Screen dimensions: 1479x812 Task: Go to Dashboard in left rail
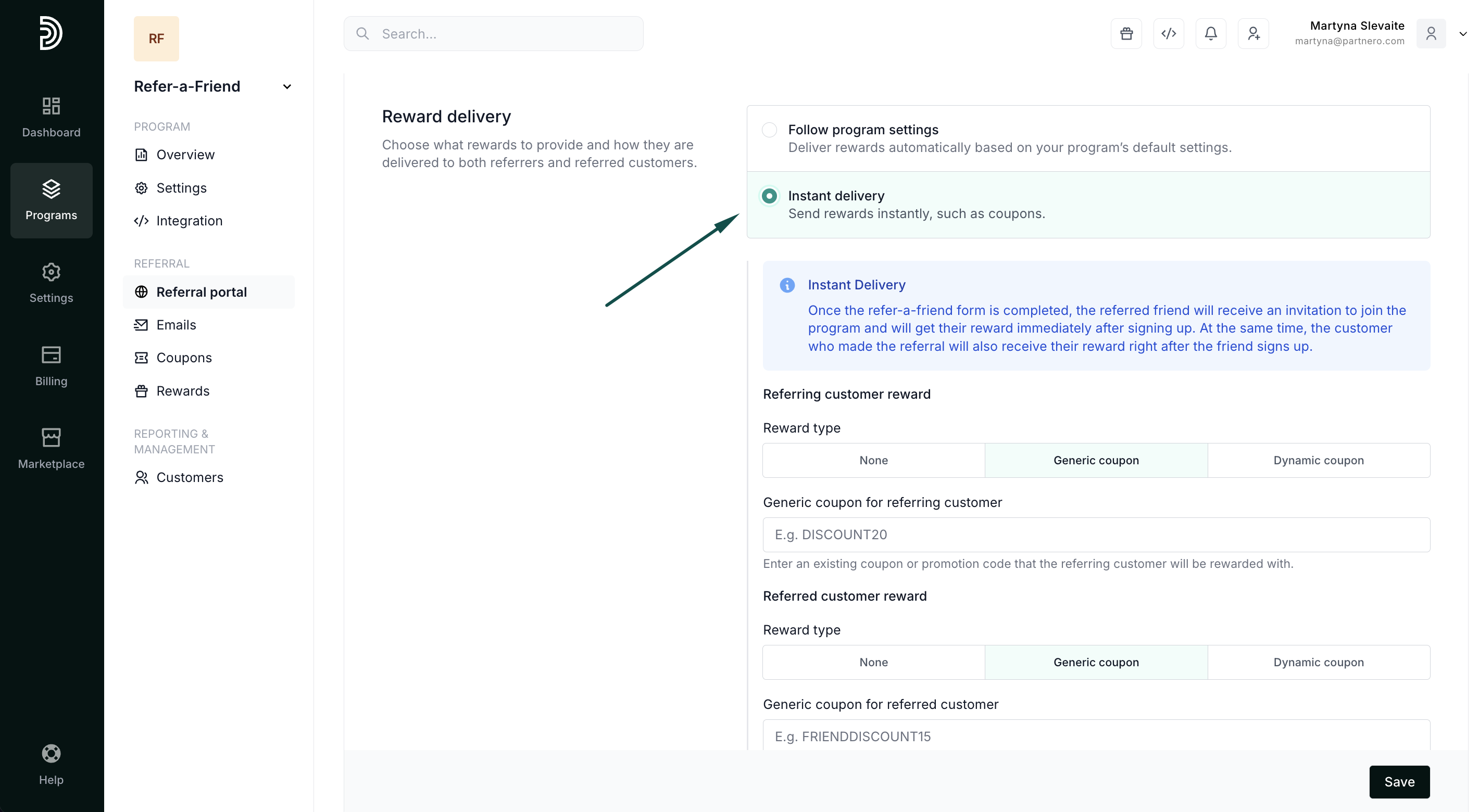pos(51,118)
